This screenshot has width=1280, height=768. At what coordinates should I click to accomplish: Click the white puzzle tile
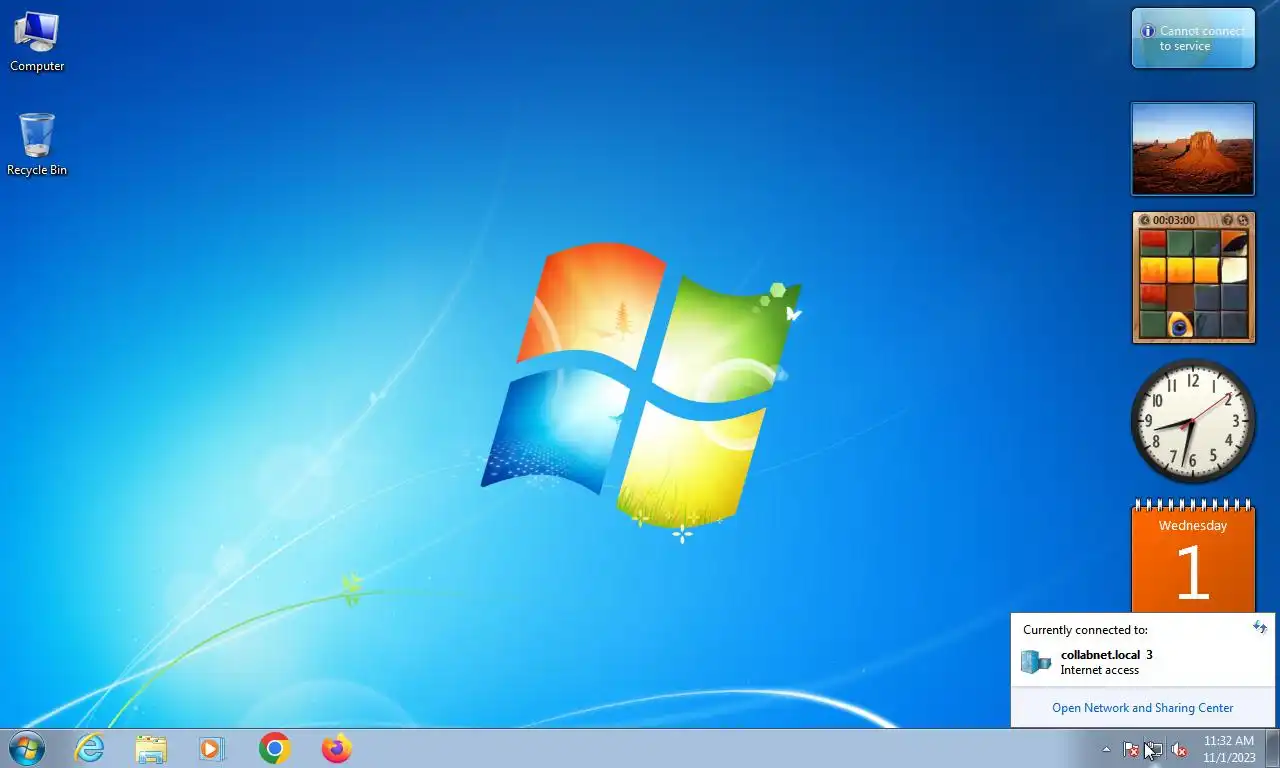(1234, 270)
